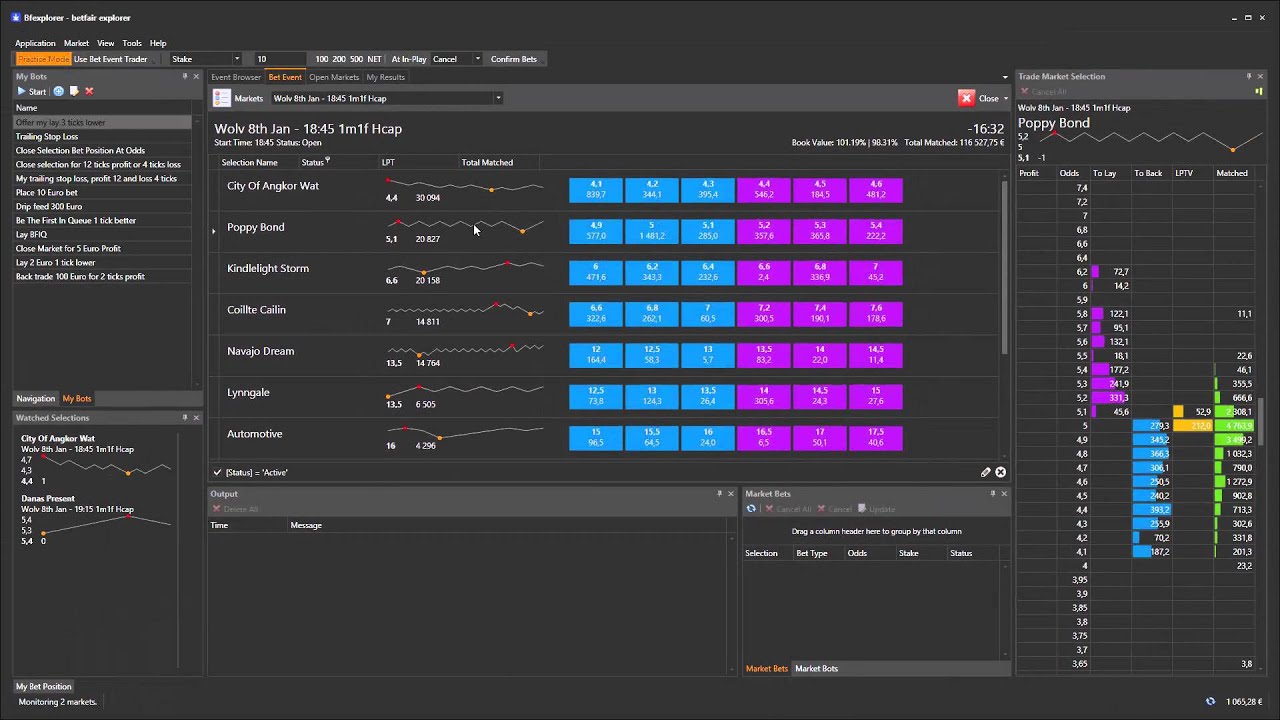Click Navajo Dream lay price 13,5
Viewport: 1280px width, 720px height.
764,356
